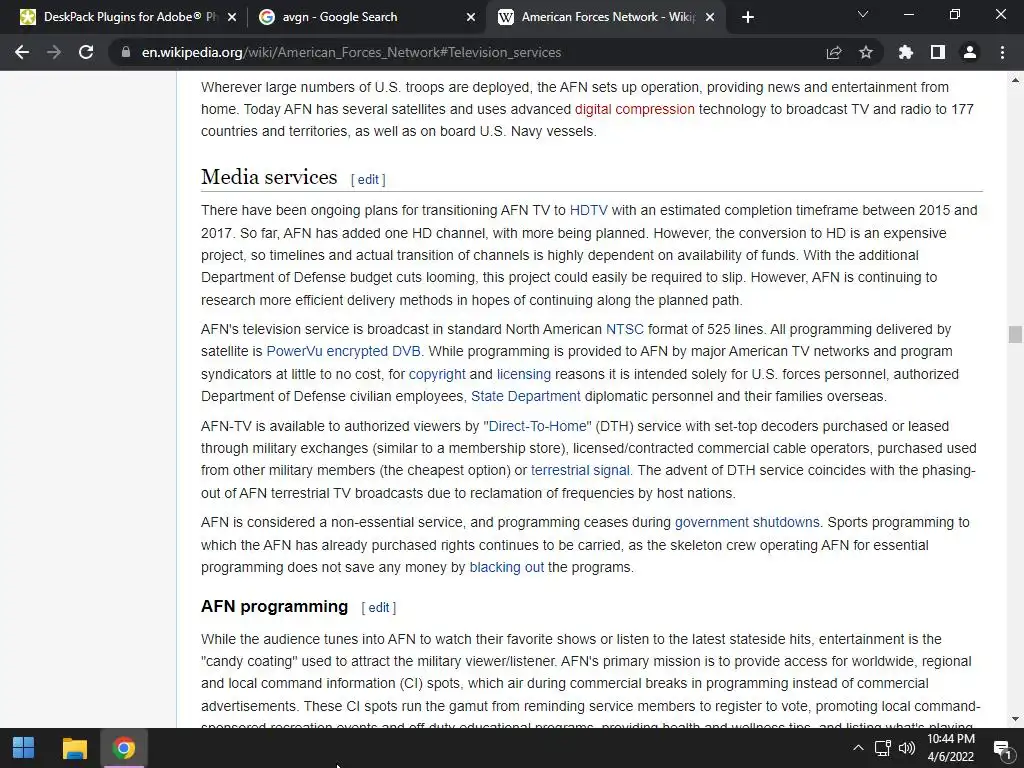Open the clock showing 10:44 PM
This screenshot has width=1024, height=768.
[x=951, y=748]
